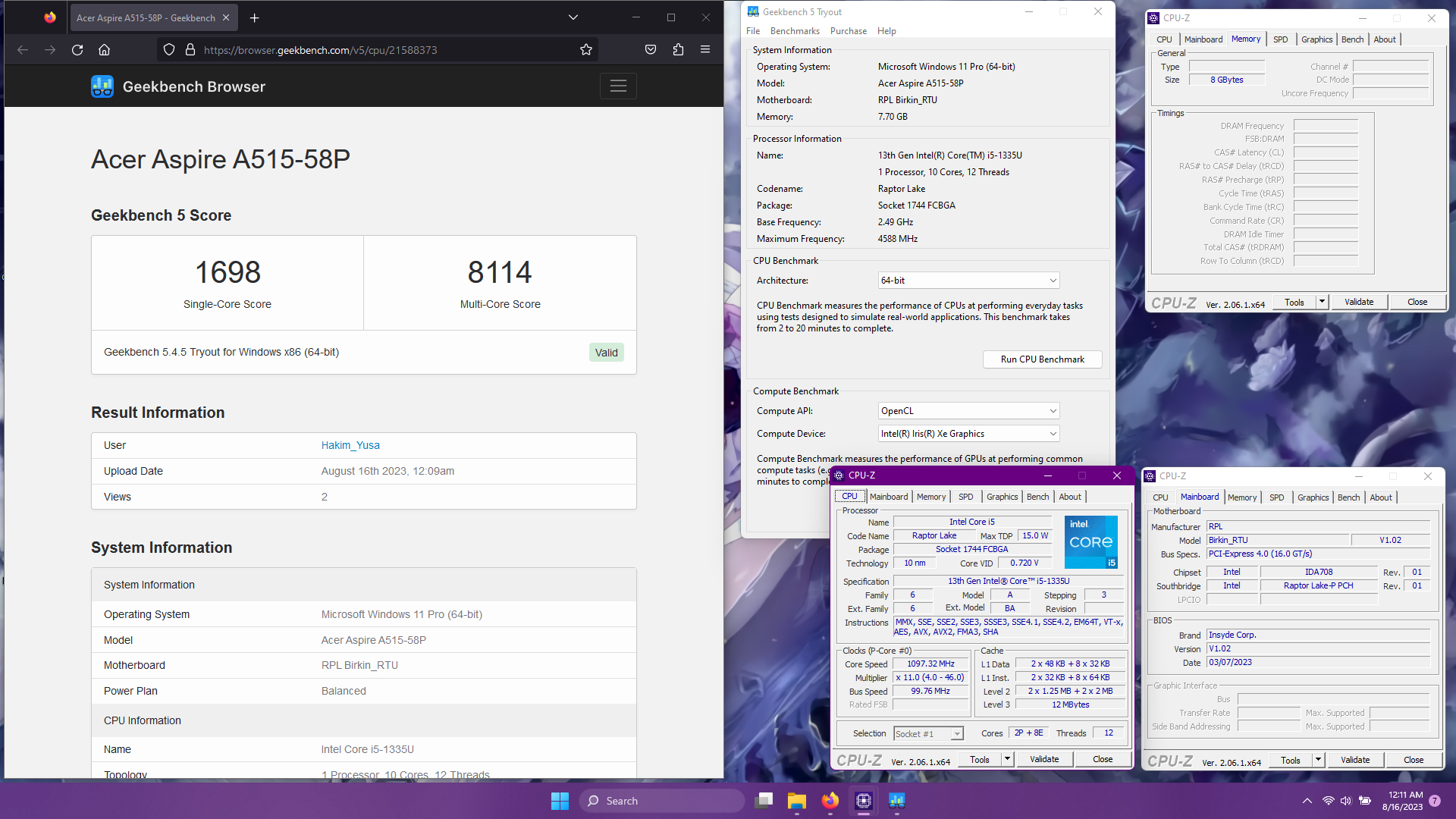Open File menu in Geekbench 5 Tryout
This screenshot has width=1456, height=819.
click(x=753, y=31)
